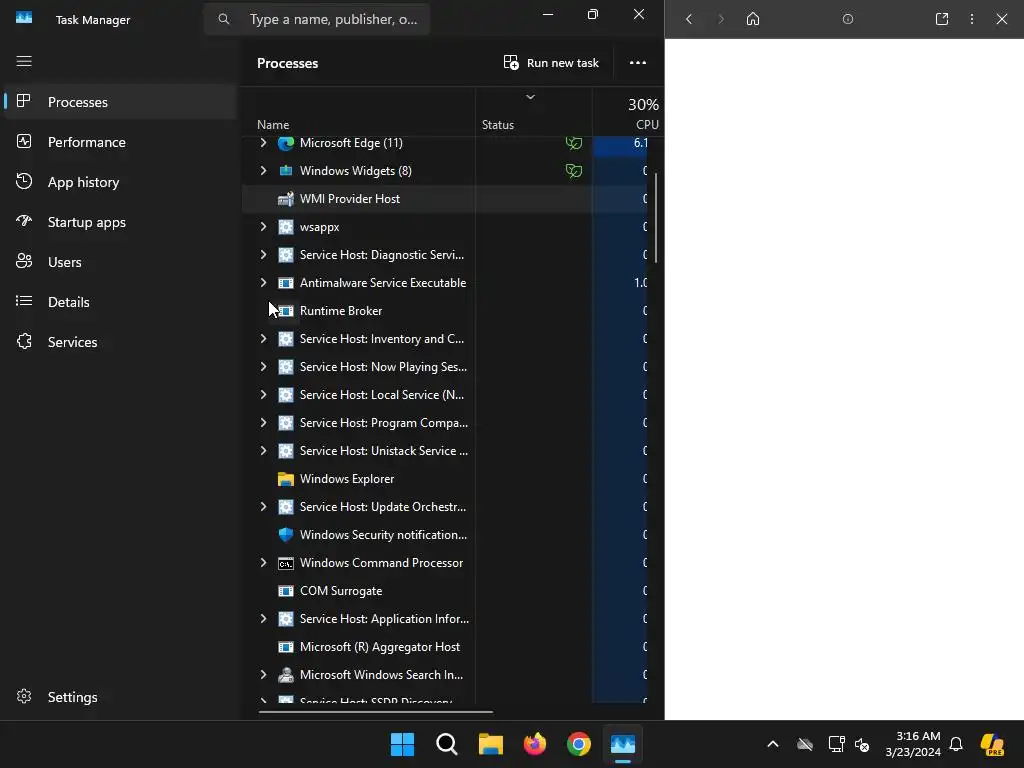Image resolution: width=1024 pixels, height=768 pixels.
Task: Expand Service Host: Now Playing Session row
Action: click(263, 367)
